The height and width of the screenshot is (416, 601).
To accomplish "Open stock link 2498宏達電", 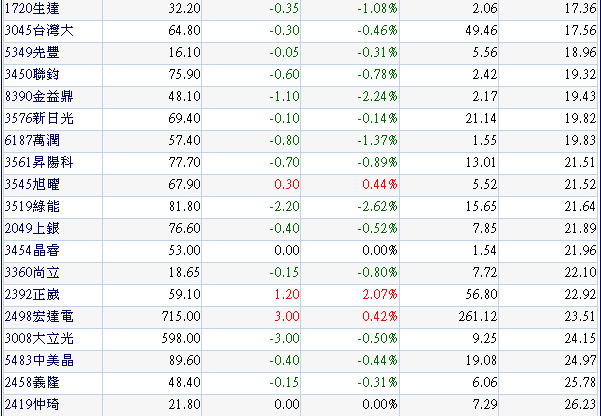I will tap(39, 316).
